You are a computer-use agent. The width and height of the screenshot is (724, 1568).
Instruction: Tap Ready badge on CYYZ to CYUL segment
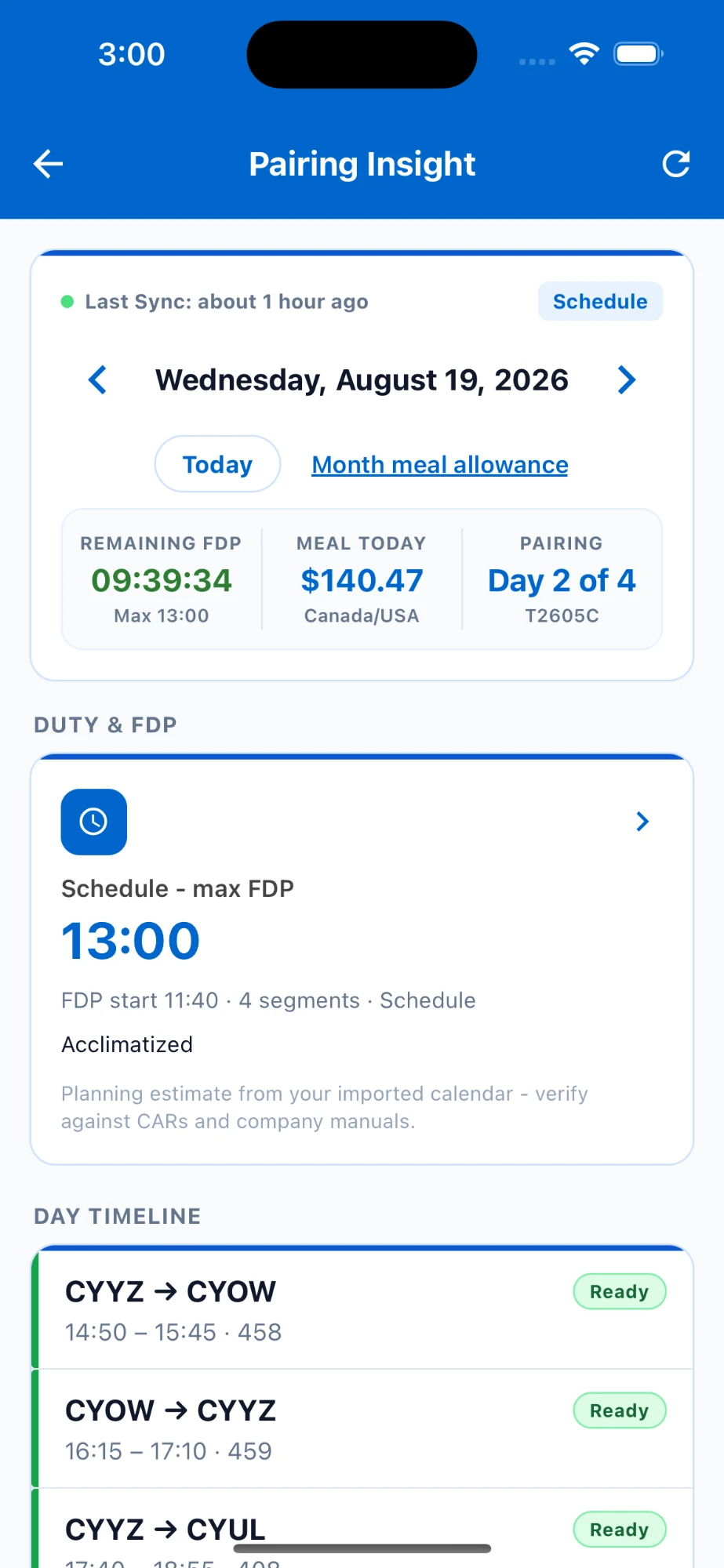[x=620, y=1530]
